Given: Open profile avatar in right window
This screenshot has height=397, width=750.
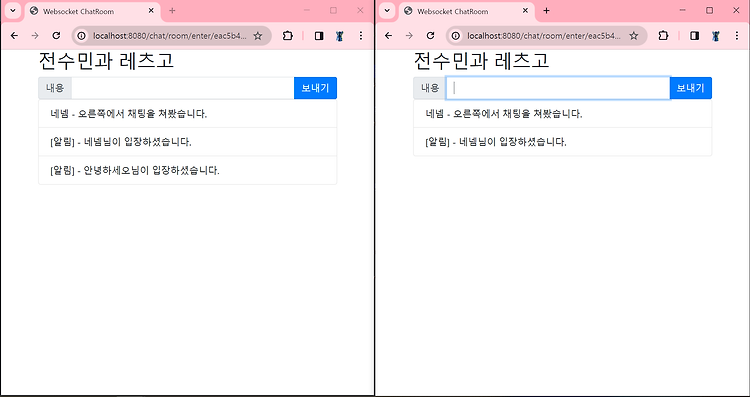Looking at the screenshot, I should (716, 36).
